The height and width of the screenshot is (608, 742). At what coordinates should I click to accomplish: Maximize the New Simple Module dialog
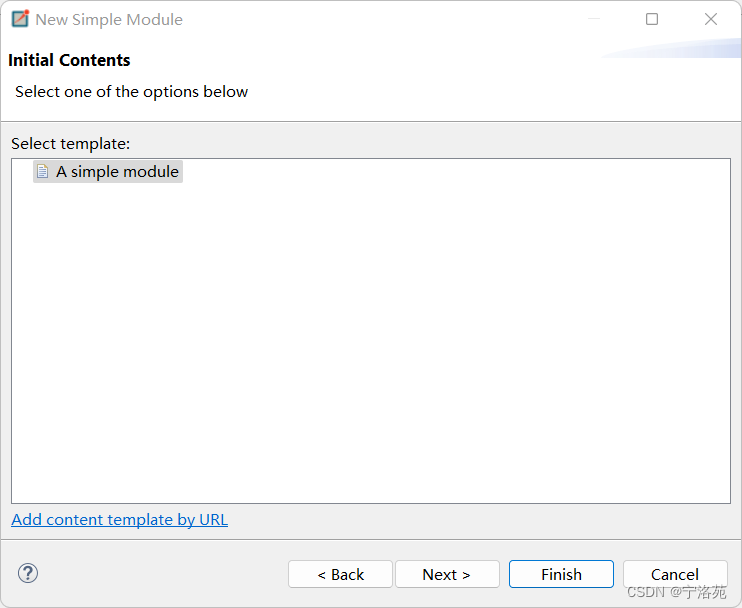click(x=652, y=19)
